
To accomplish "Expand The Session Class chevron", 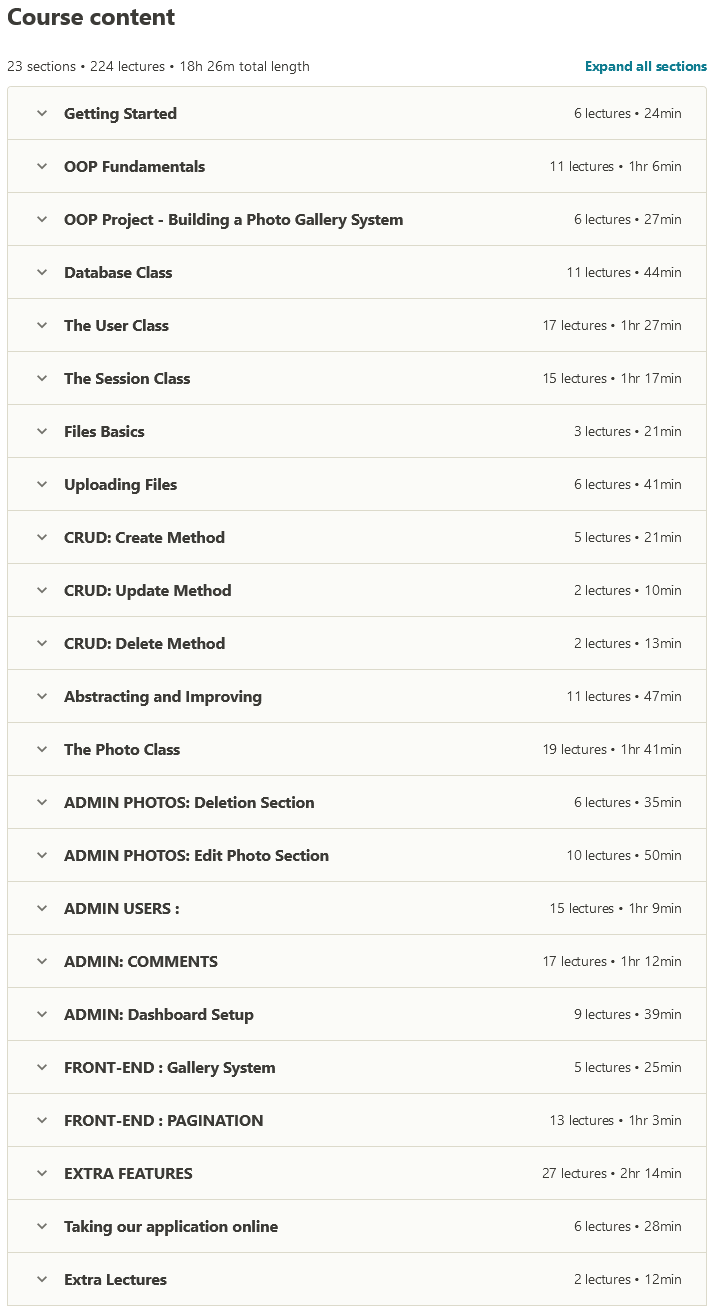I will coord(42,379).
